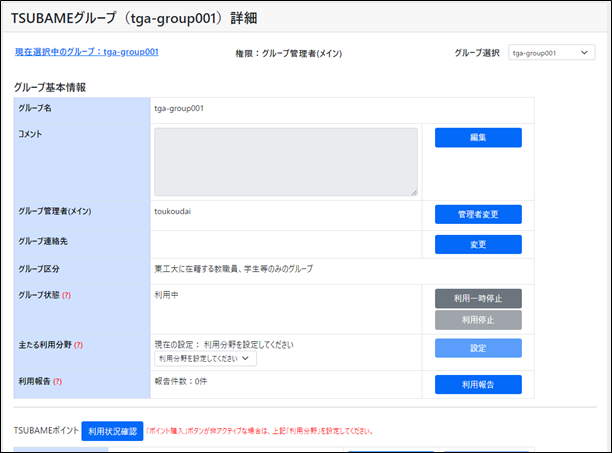Open the help (?) icon beside グループ状態
The width and height of the screenshot is (612, 453).
click(x=67, y=295)
